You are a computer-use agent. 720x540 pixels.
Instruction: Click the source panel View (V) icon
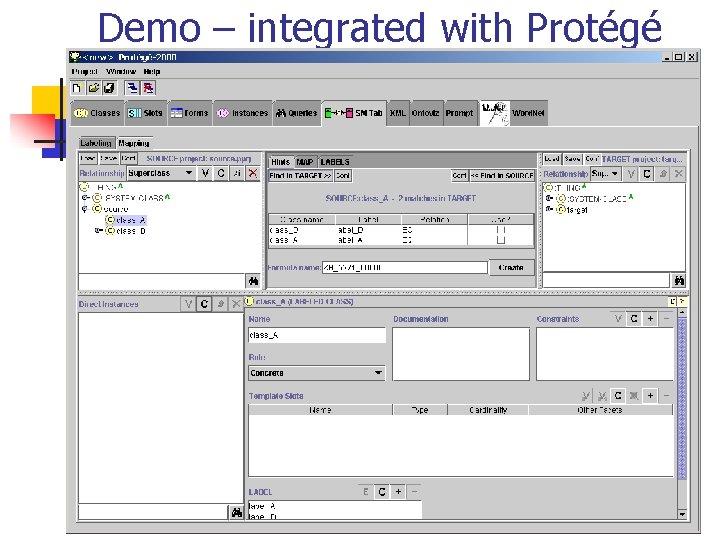pyautogui.click(x=205, y=173)
